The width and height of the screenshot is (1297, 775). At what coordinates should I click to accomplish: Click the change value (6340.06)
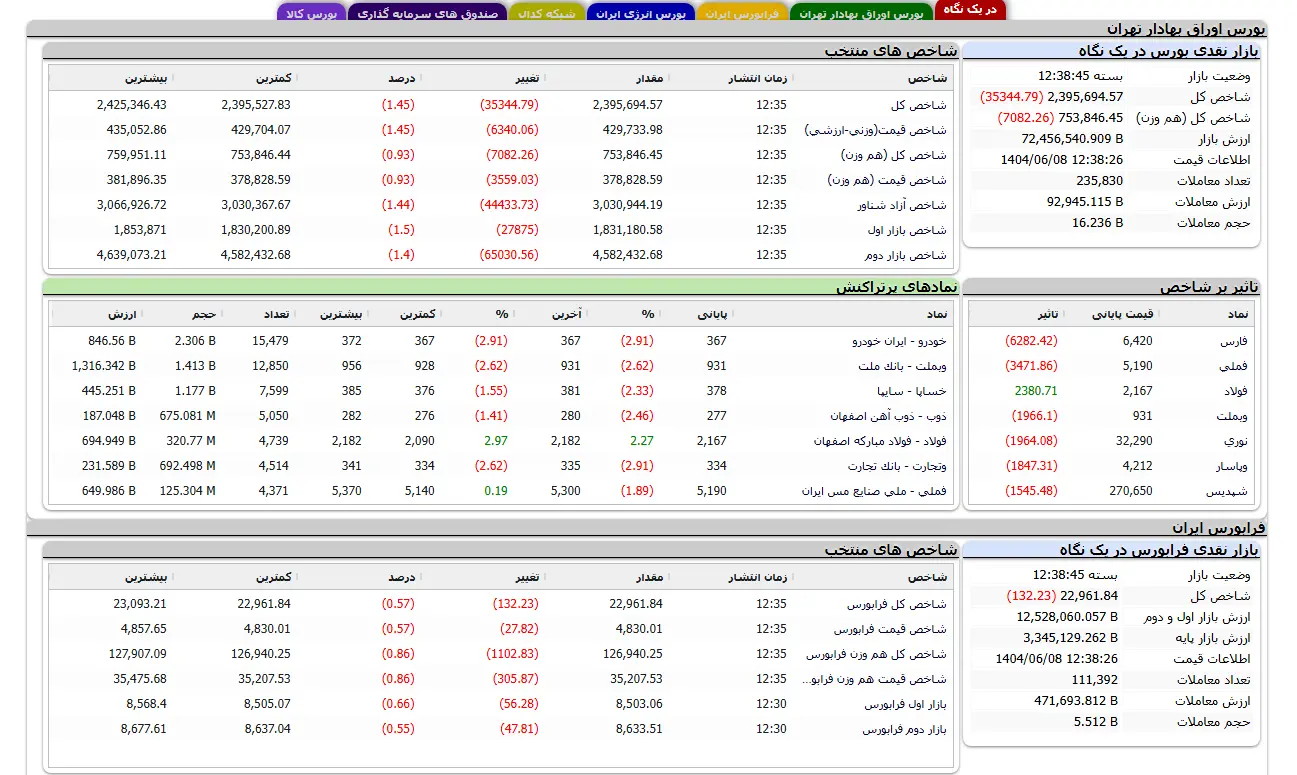[512, 130]
